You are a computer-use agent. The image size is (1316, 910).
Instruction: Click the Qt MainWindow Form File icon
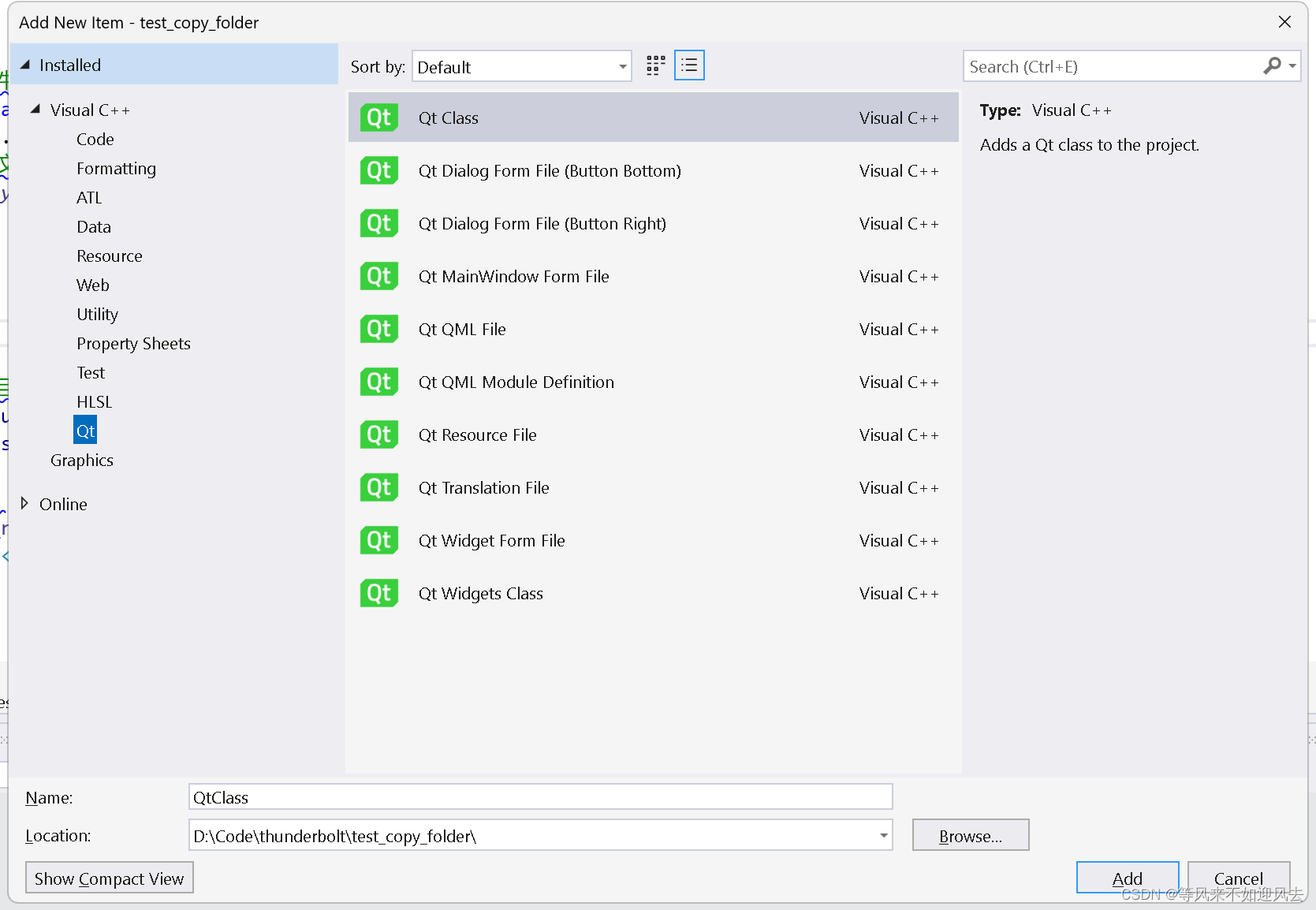(x=379, y=276)
